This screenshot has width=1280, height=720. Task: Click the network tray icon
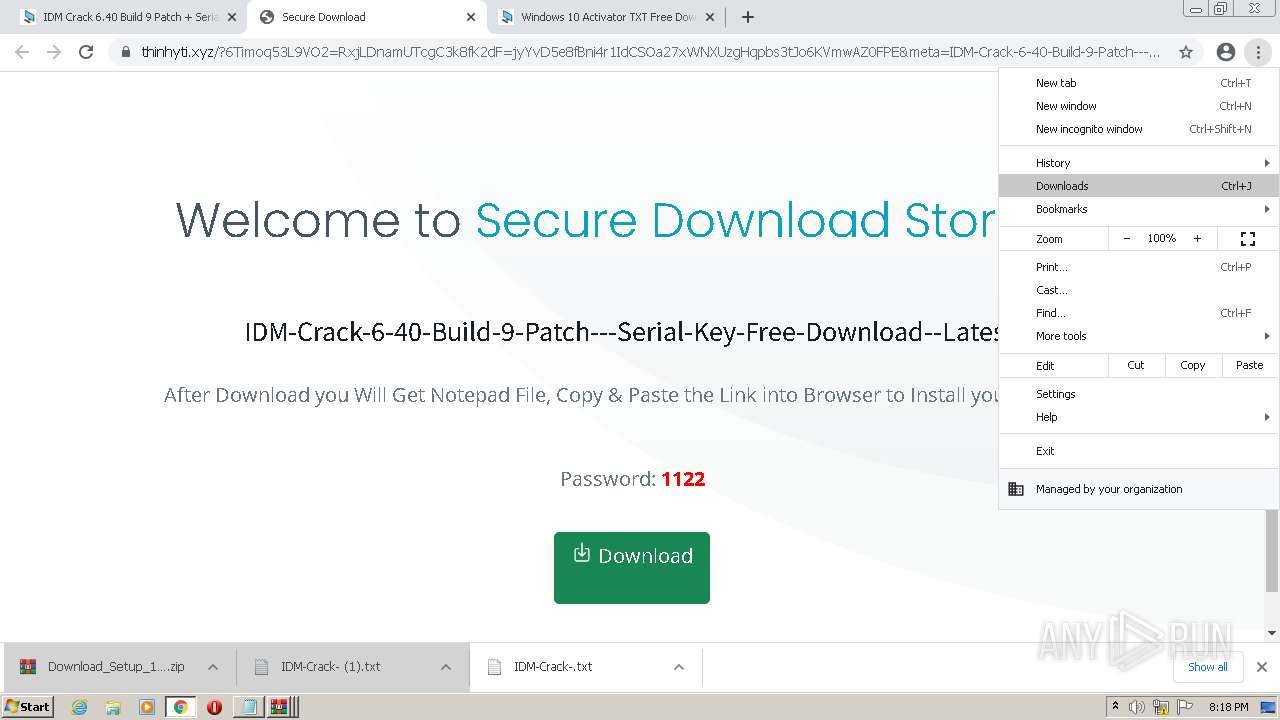[1161, 707]
